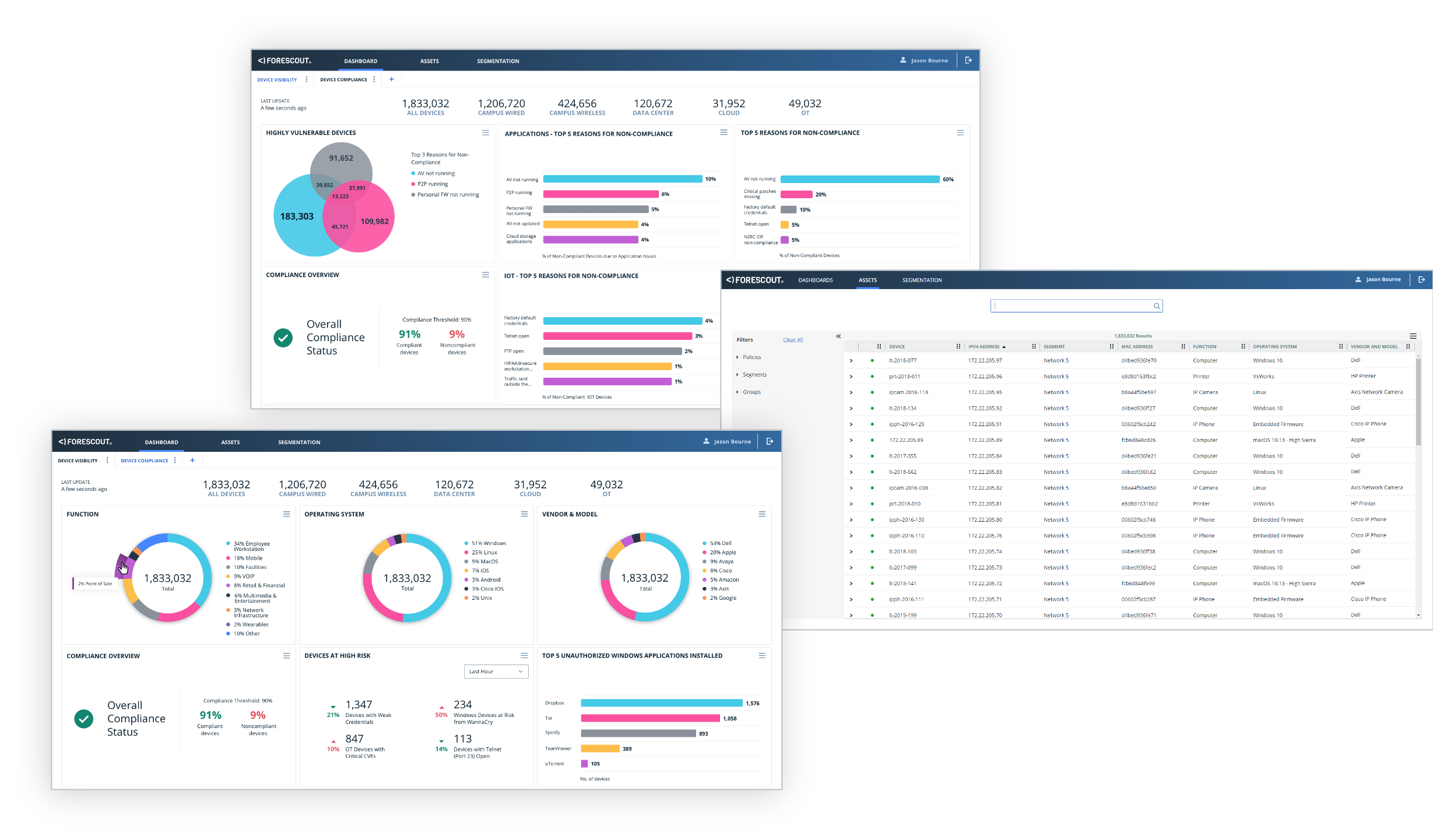Click the plus icon beside Device Compliance tab, bottom window

[192, 461]
